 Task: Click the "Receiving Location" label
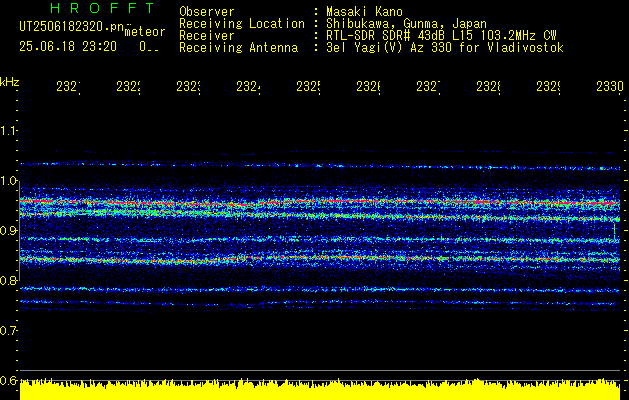click(242, 24)
